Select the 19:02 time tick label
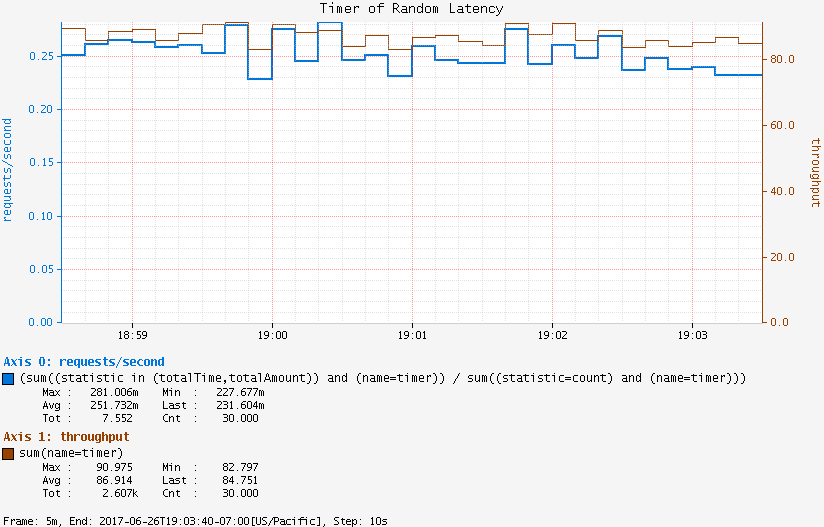Screen dimensions: 824x527 (x=552, y=337)
